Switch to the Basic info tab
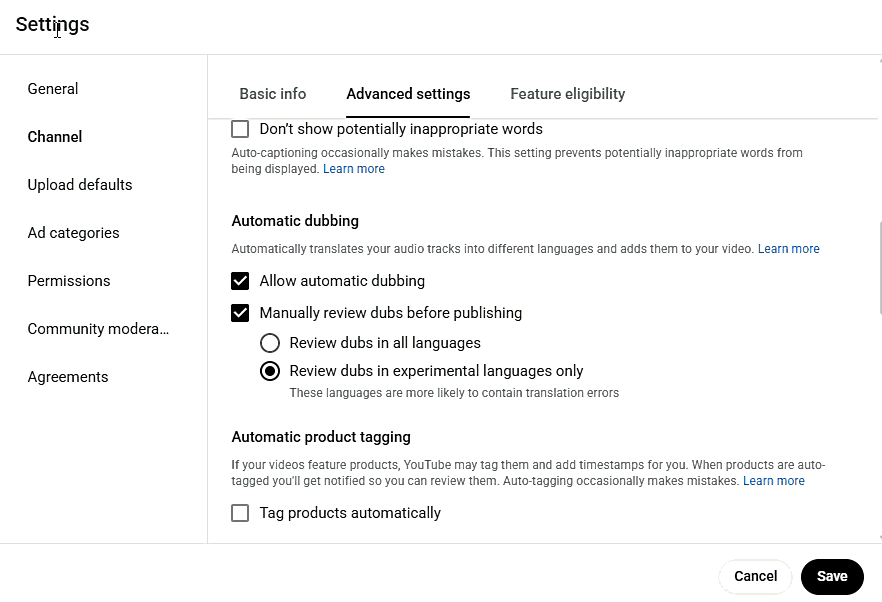882x602 pixels. click(272, 93)
